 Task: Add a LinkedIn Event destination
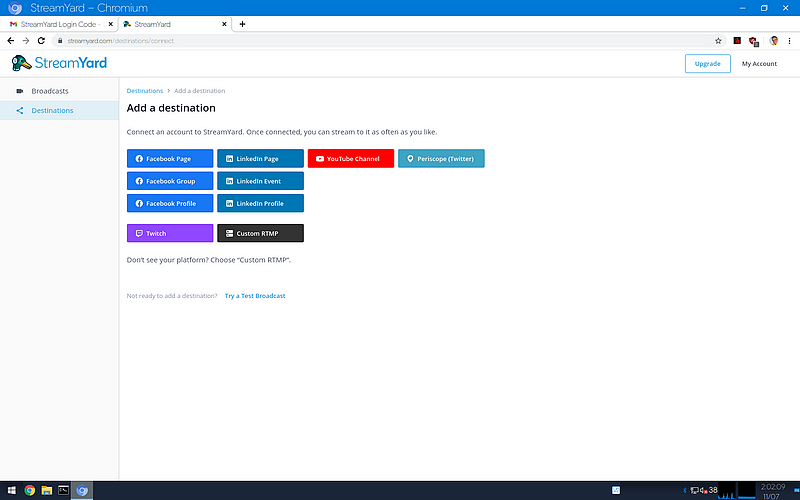(260, 181)
